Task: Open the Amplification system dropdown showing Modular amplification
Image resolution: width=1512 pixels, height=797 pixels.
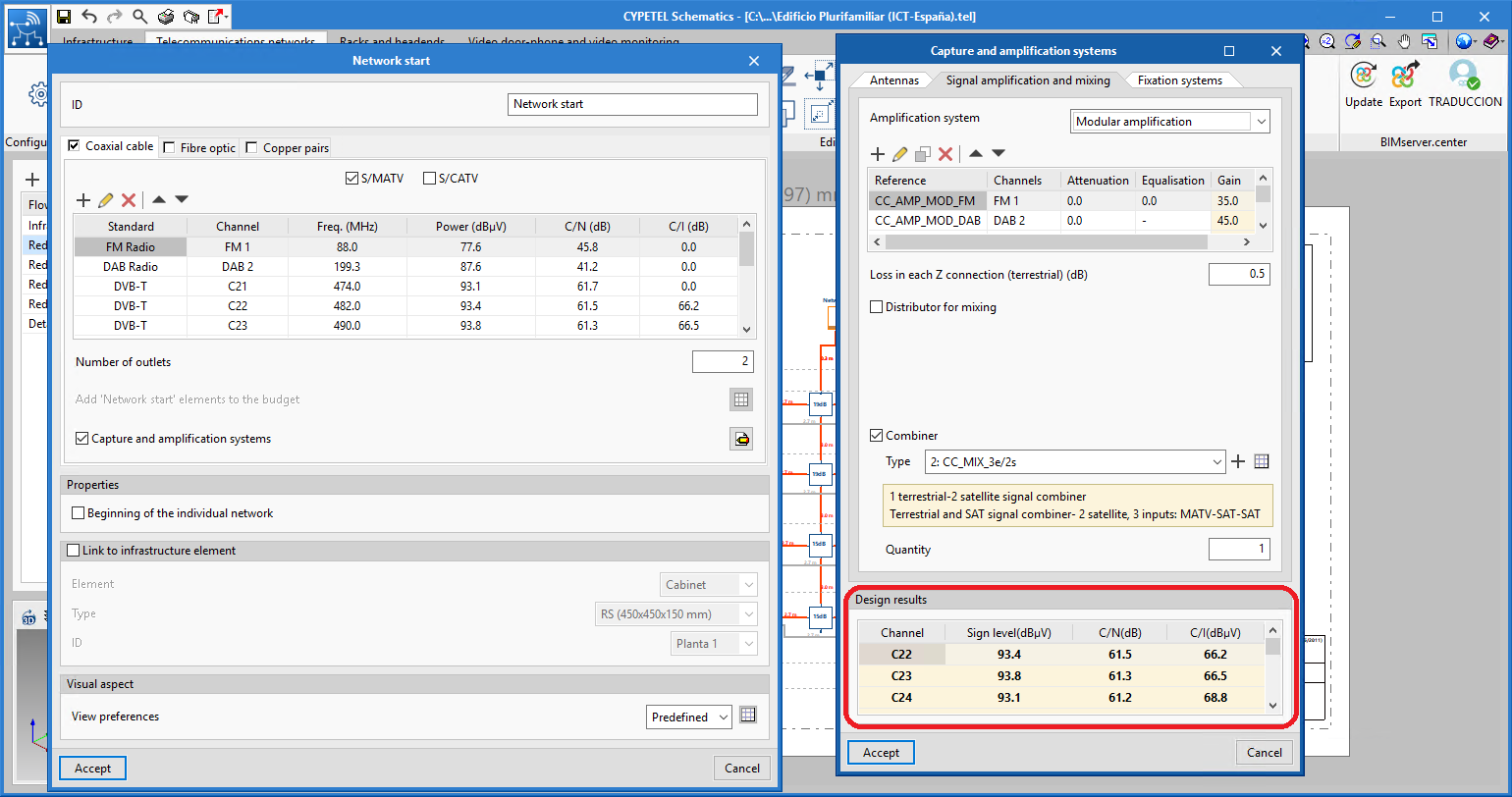Action: coord(1169,122)
